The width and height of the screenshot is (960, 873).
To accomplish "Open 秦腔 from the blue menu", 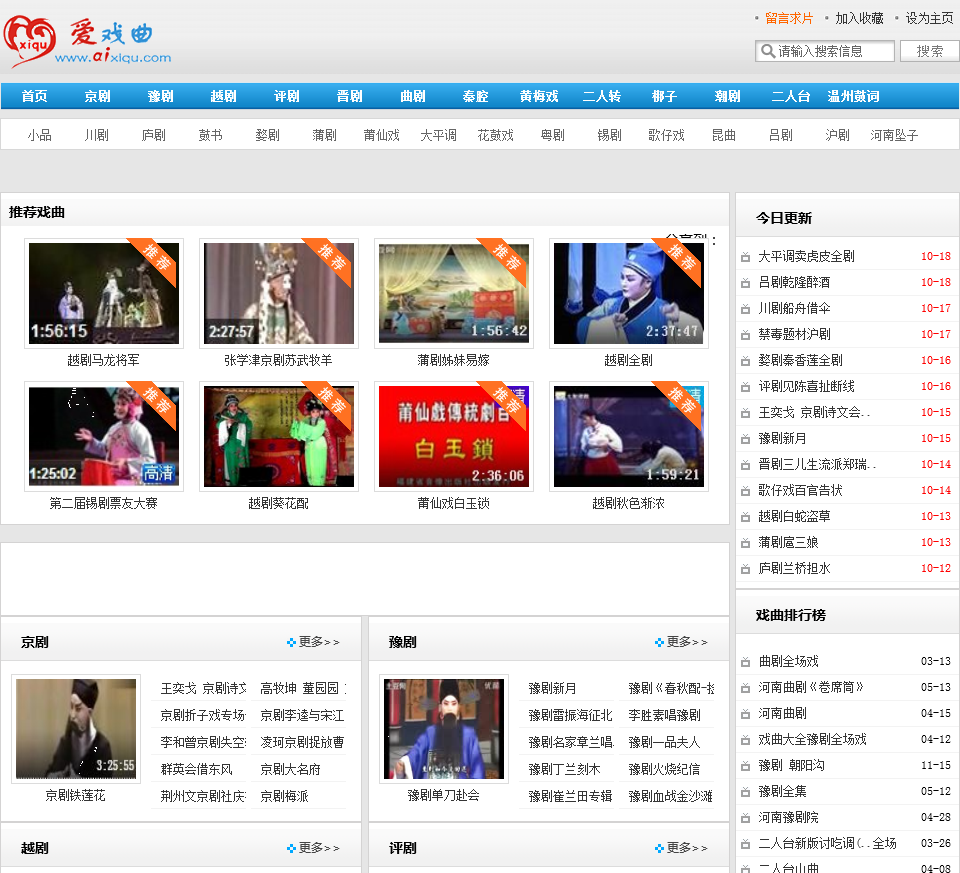I will (x=476, y=96).
